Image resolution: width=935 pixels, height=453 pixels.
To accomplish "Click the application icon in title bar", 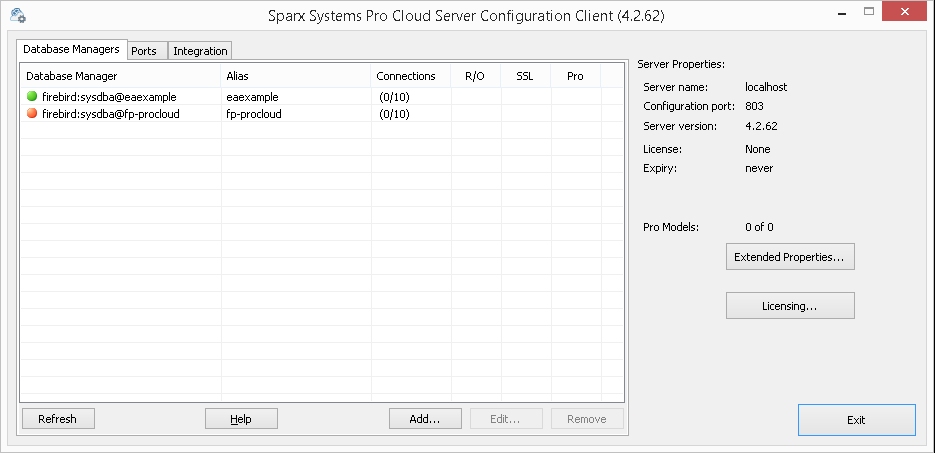I will (x=17, y=16).
